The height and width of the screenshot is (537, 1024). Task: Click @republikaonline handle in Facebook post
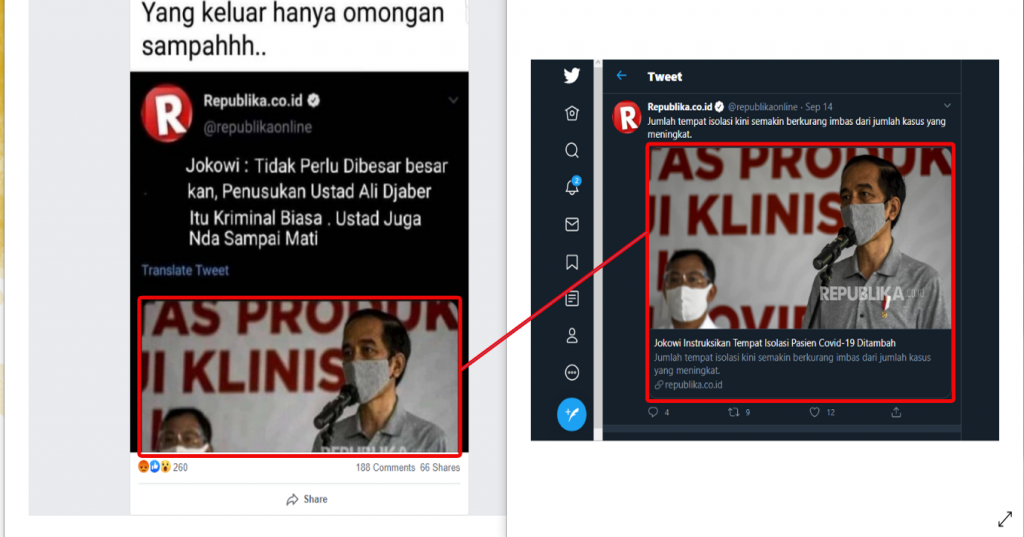(x=257, y=127)
